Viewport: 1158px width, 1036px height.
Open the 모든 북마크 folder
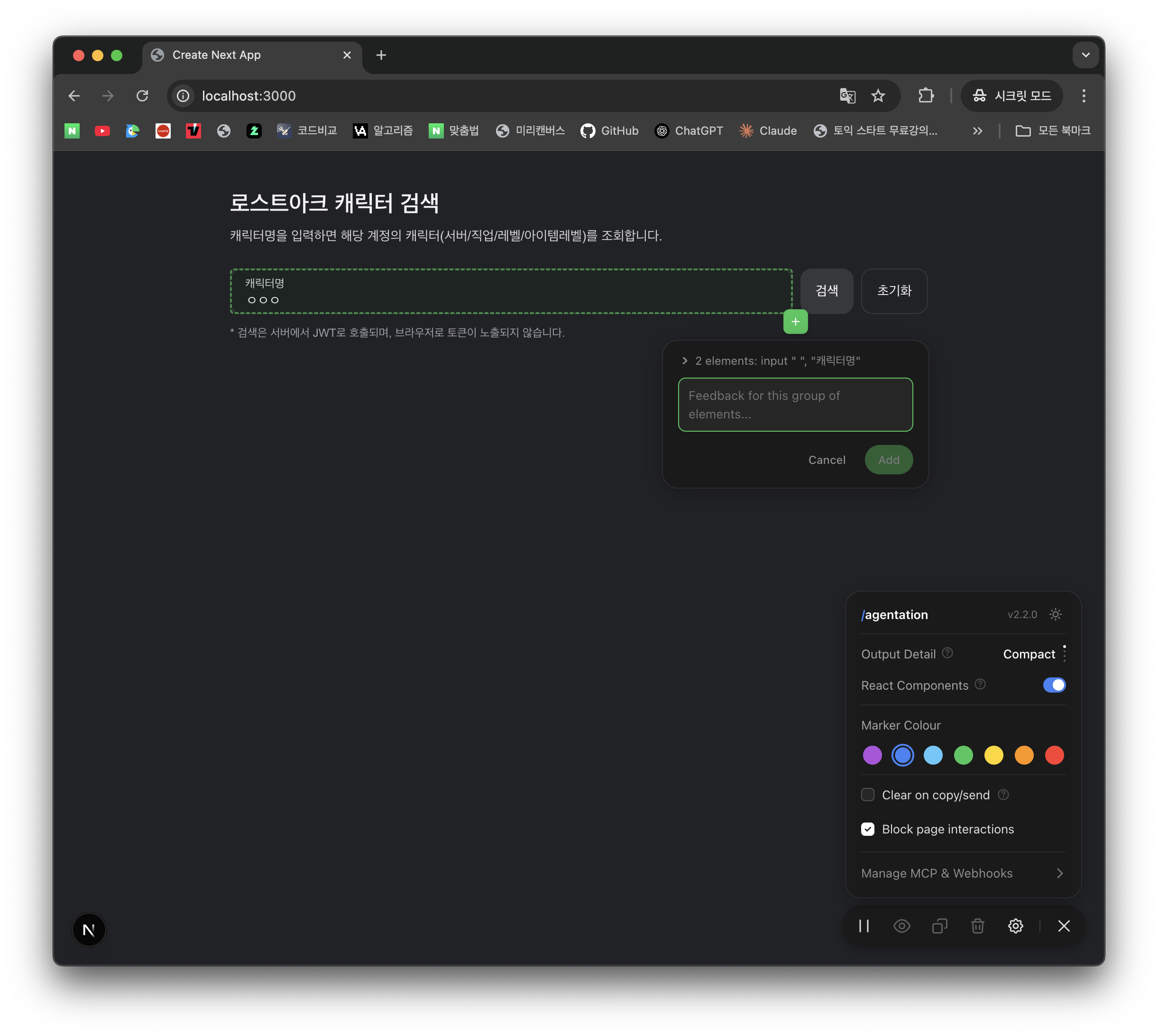[1053, 131]
